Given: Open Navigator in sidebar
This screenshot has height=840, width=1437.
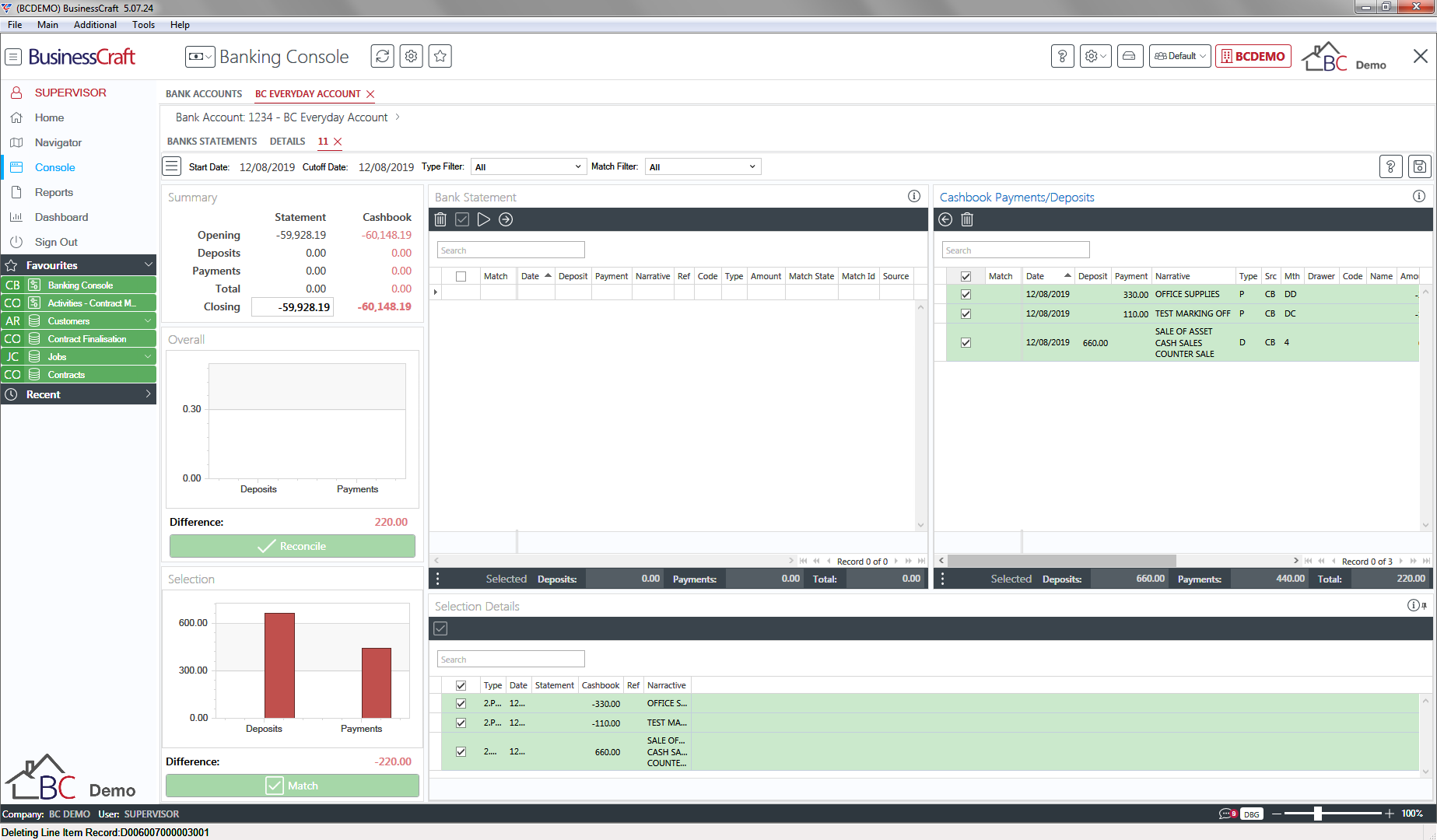Looking at the screenshot, I should (58, 142).
